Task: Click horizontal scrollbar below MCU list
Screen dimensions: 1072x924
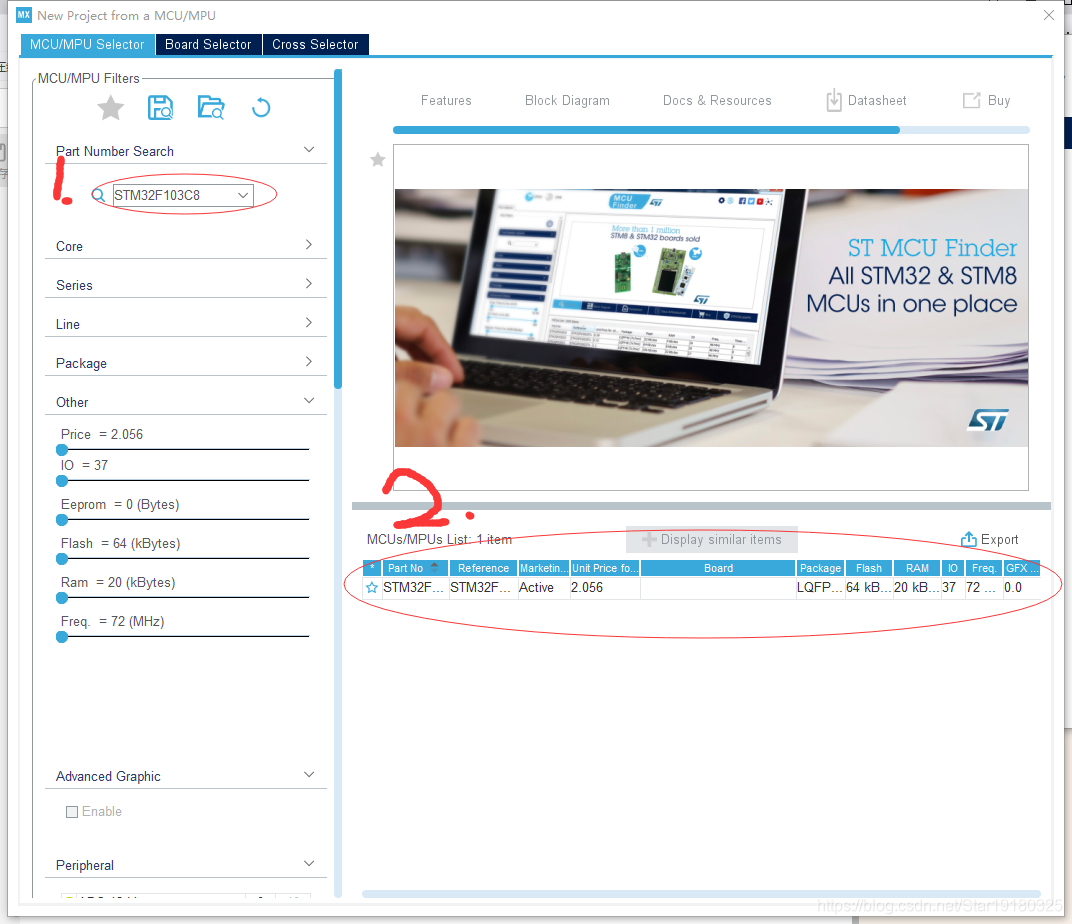Action: tap(701, 893)
